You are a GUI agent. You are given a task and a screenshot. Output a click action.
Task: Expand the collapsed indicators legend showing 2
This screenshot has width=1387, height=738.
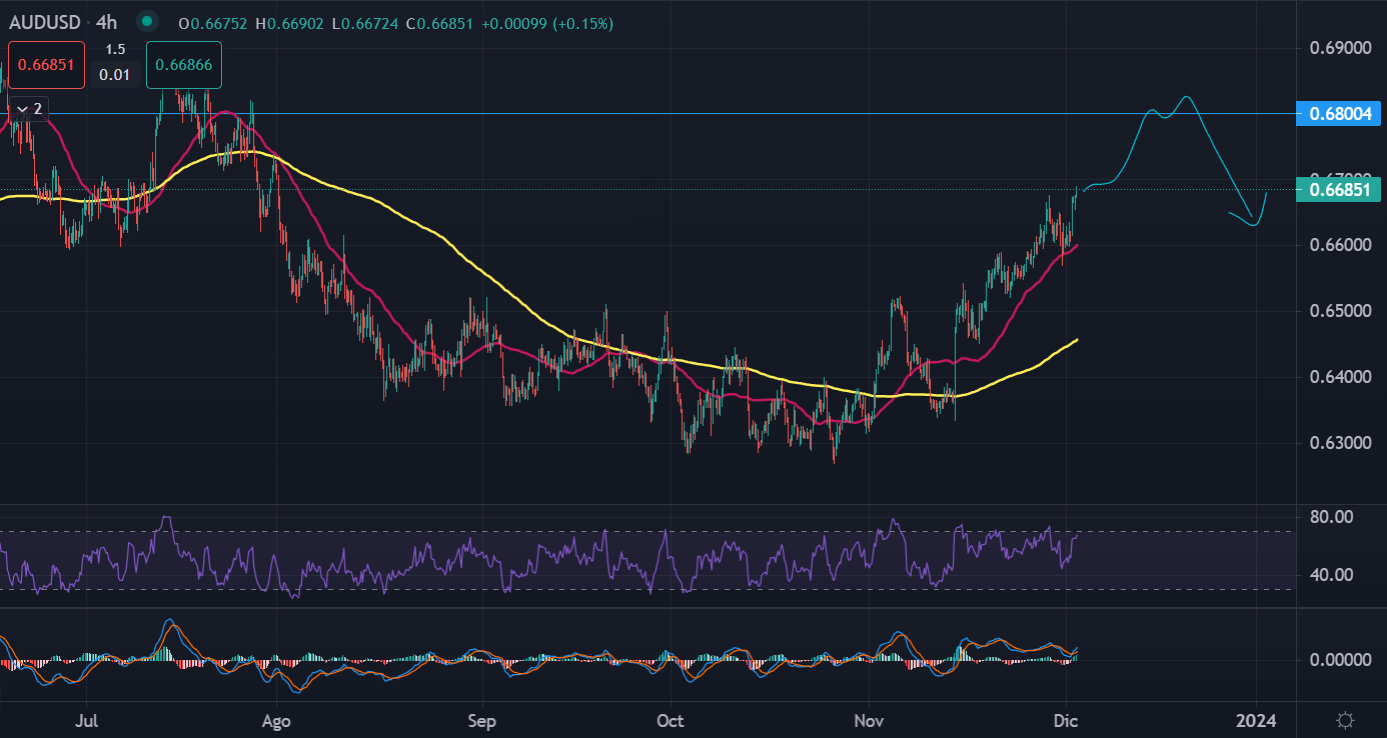tap(30, 108)
